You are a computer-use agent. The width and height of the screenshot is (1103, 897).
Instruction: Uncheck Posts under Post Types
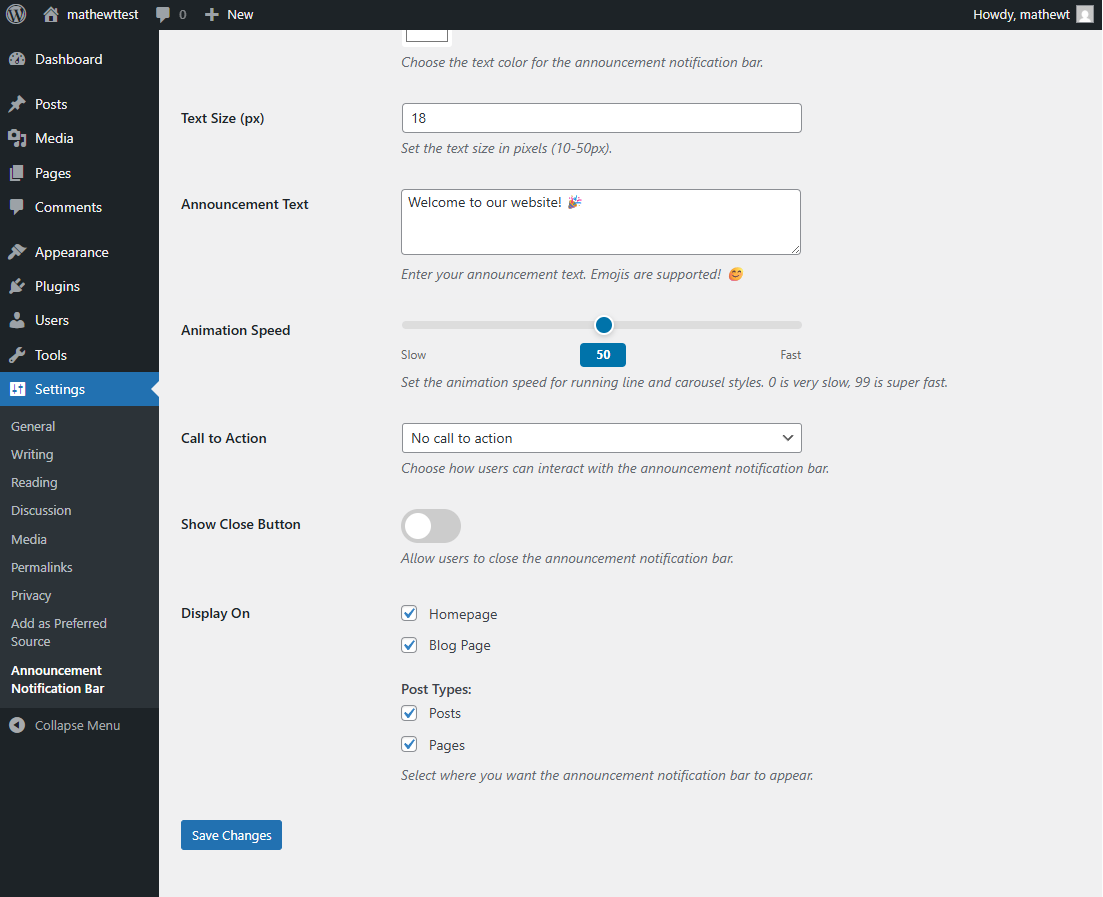pos(409,713)
